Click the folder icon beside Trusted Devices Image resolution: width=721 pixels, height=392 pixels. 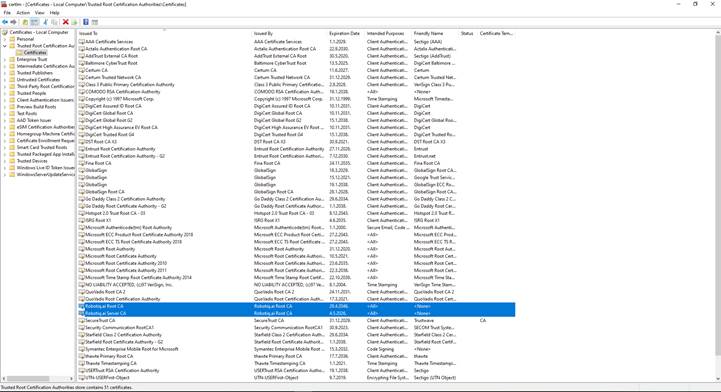12,161
